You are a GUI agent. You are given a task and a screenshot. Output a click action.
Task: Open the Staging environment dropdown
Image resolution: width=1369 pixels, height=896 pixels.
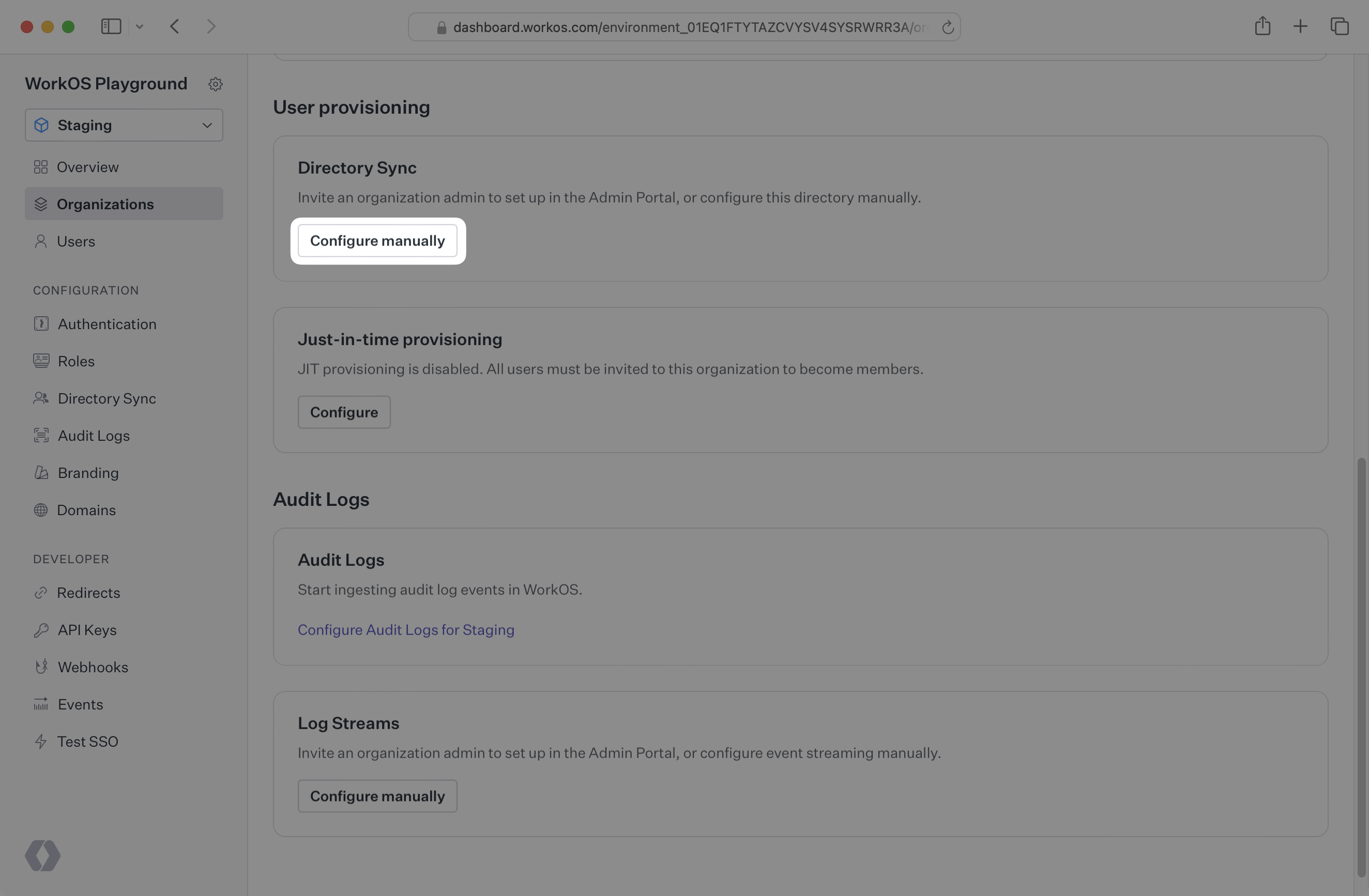pyautogui.click(x=124, y=125)
